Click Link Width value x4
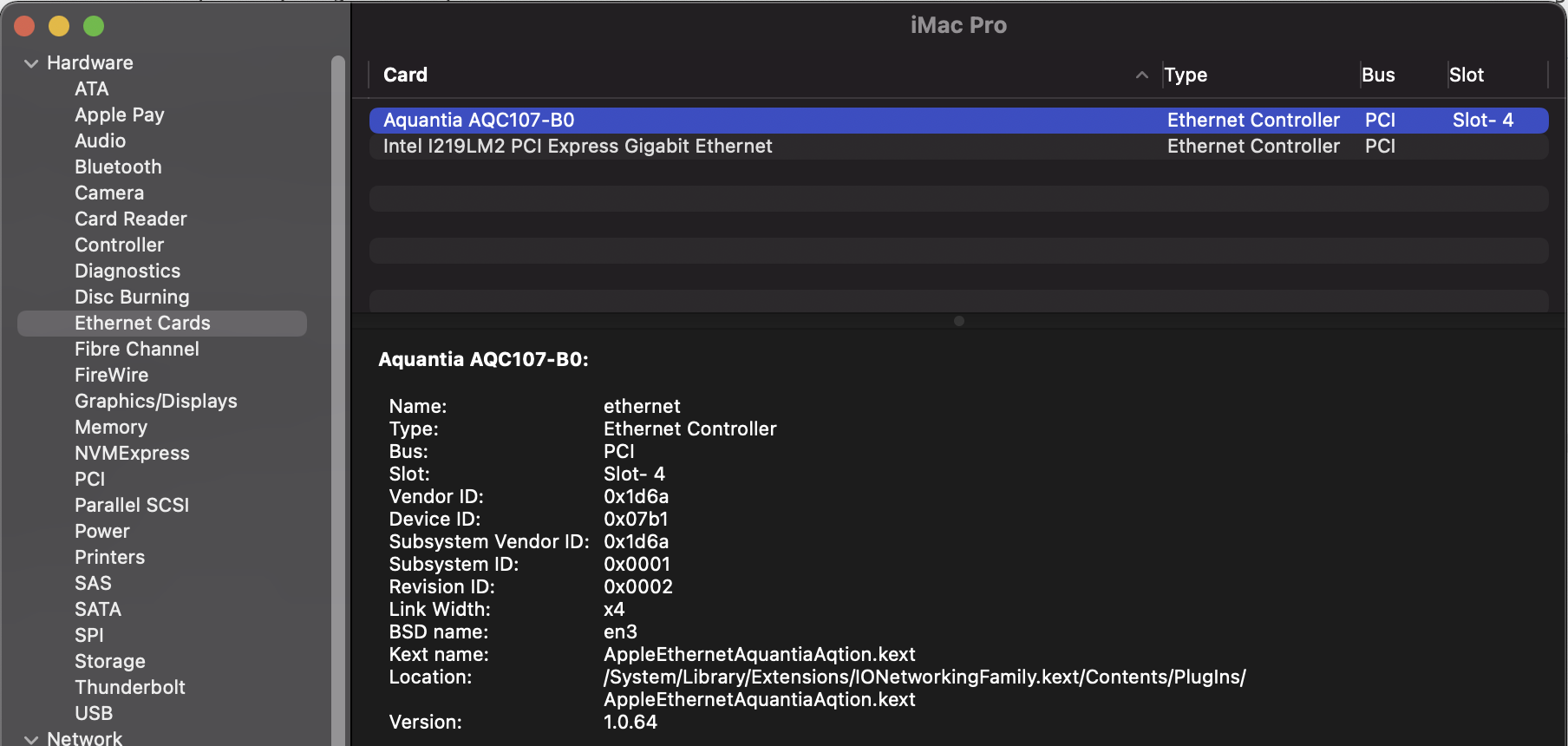This screenshot has width=1568, height=746. pos(614,610)
